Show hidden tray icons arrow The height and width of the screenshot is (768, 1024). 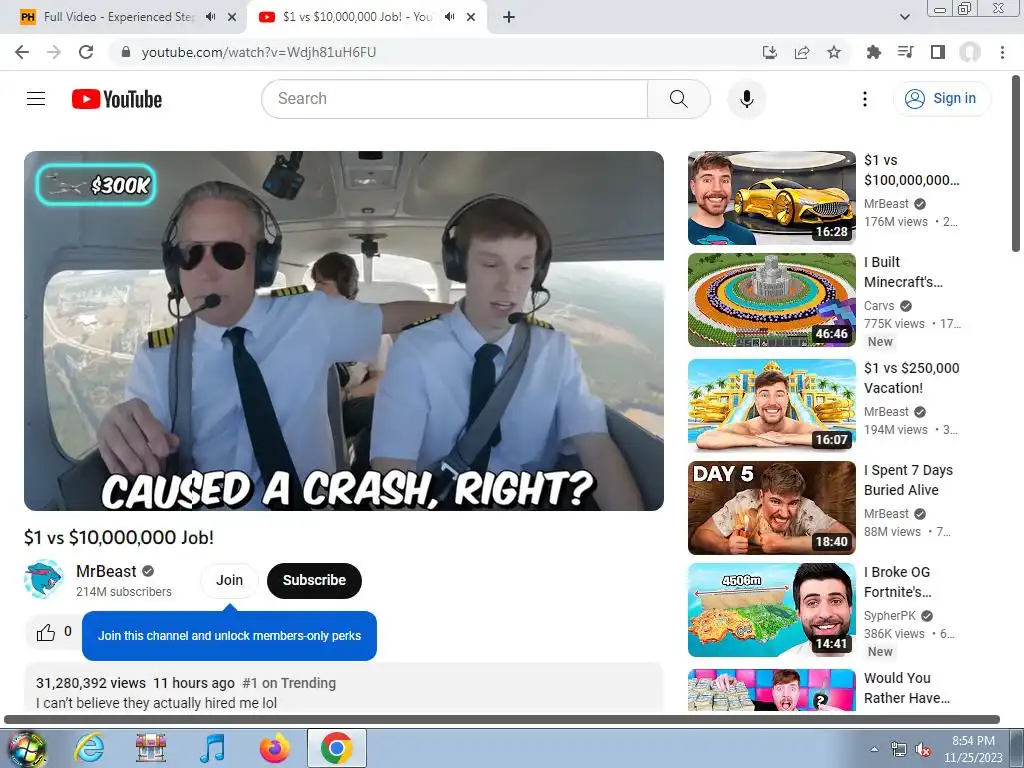(874, 749)
